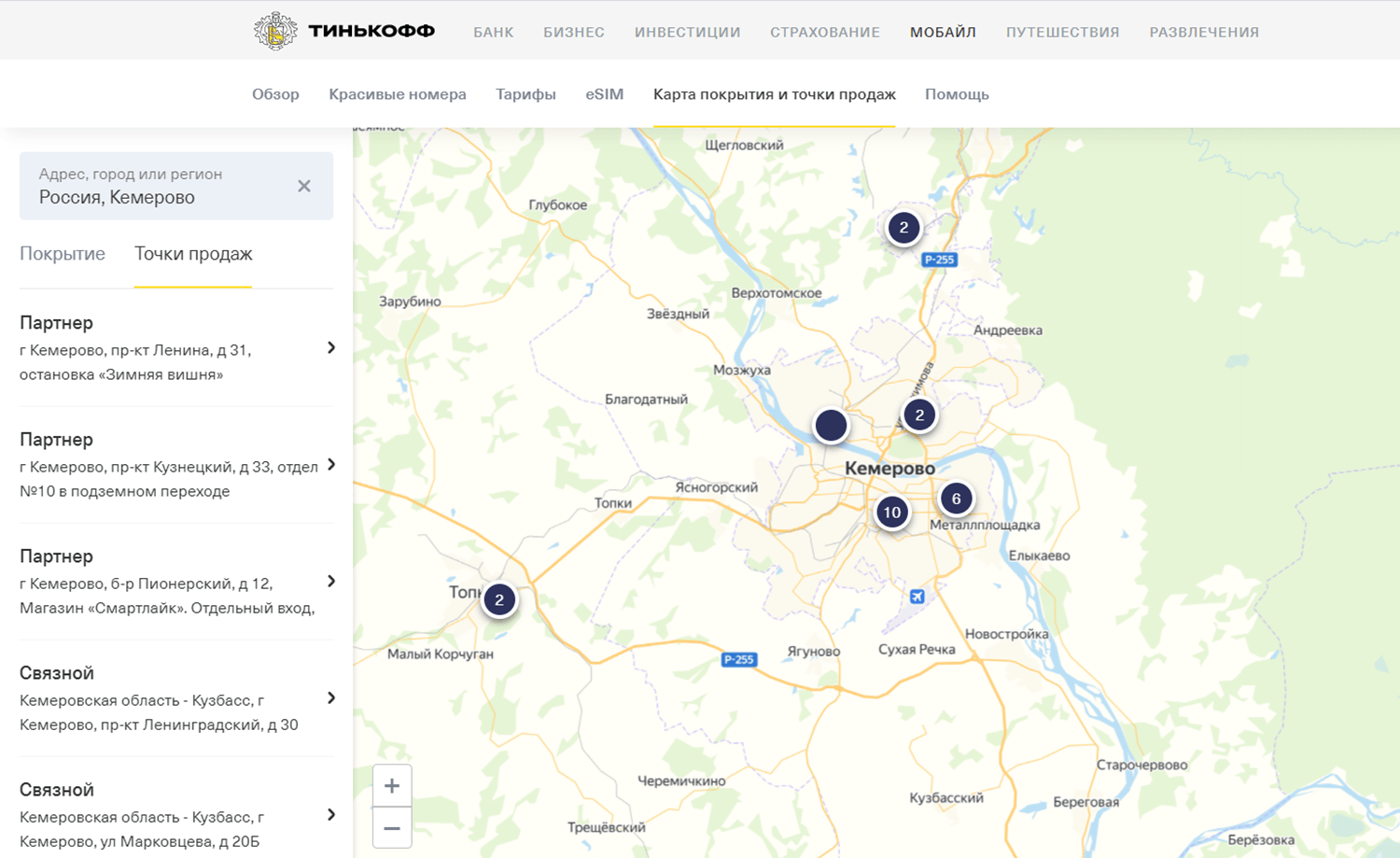Click the Новостройка label on map
This screenshot has height=858, width=1400.
[1007, 634]
